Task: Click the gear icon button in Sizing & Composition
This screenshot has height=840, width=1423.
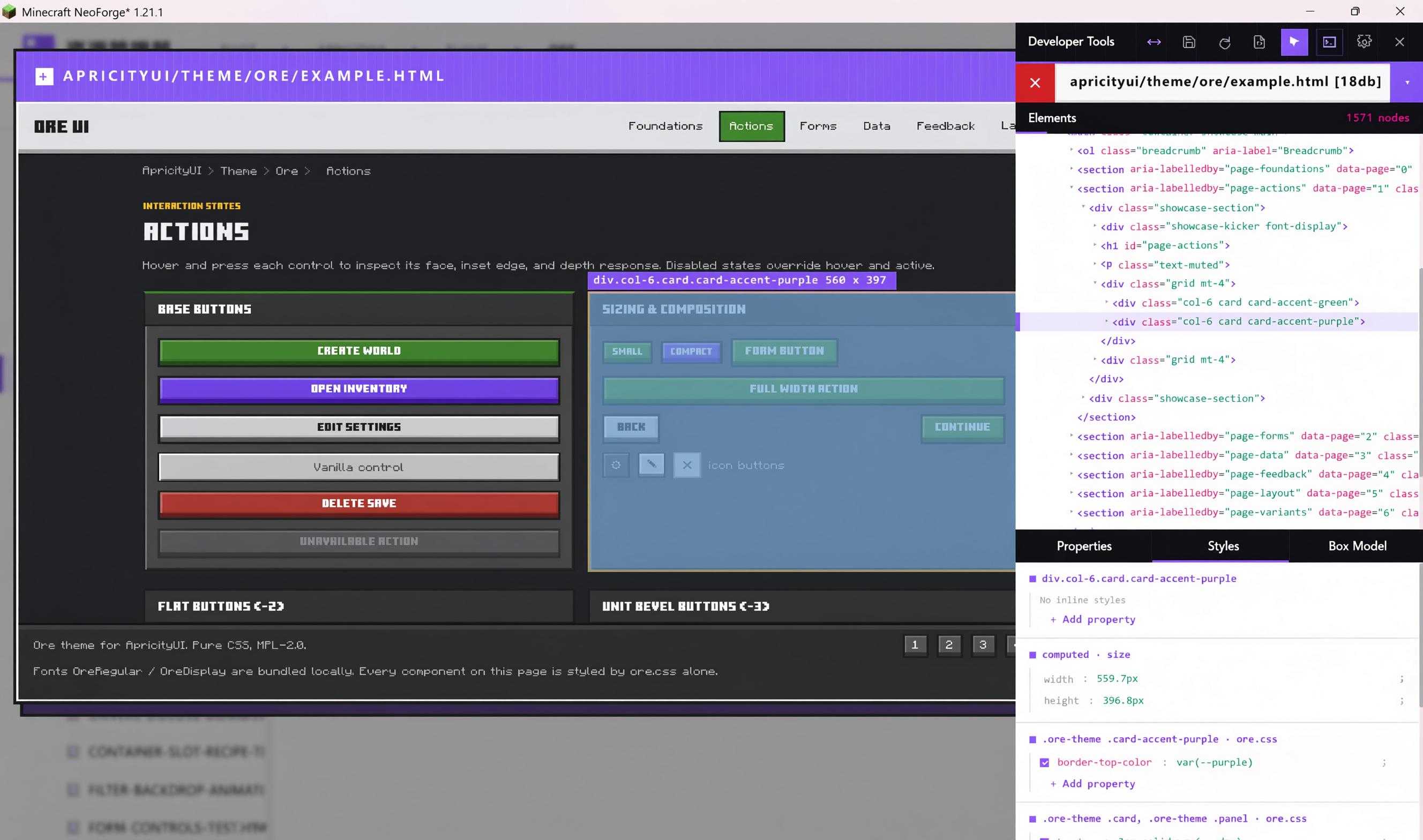Action: 616,466
